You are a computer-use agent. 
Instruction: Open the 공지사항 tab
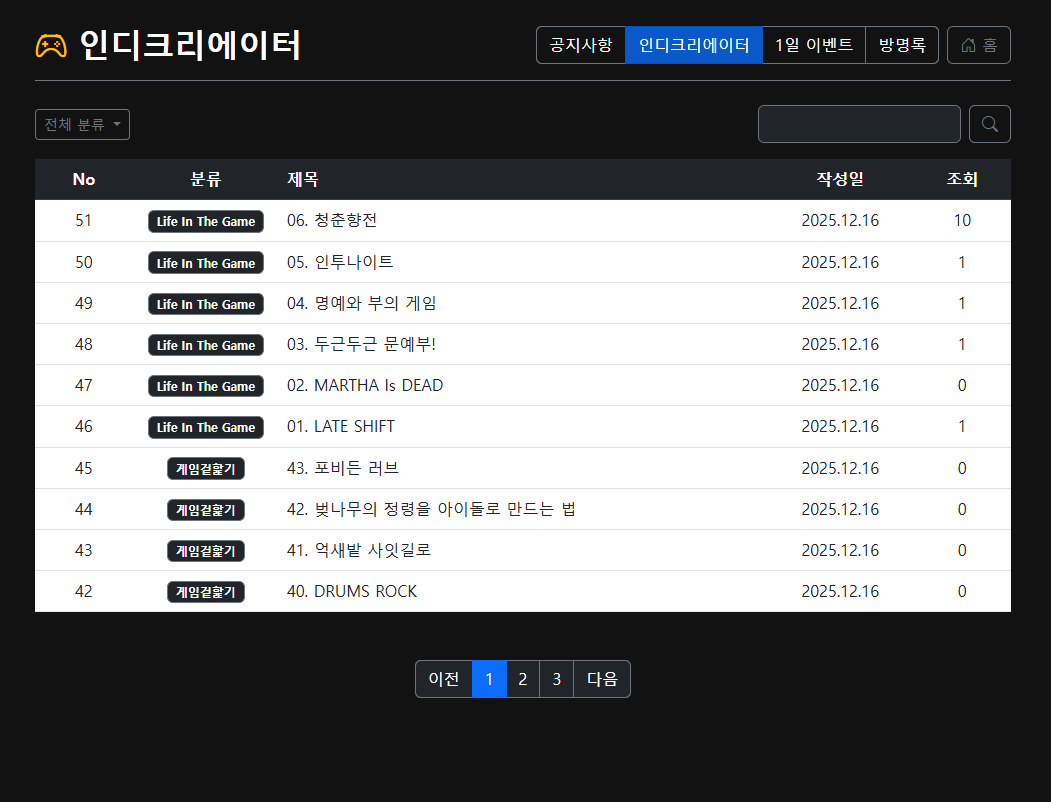point(581,45)
